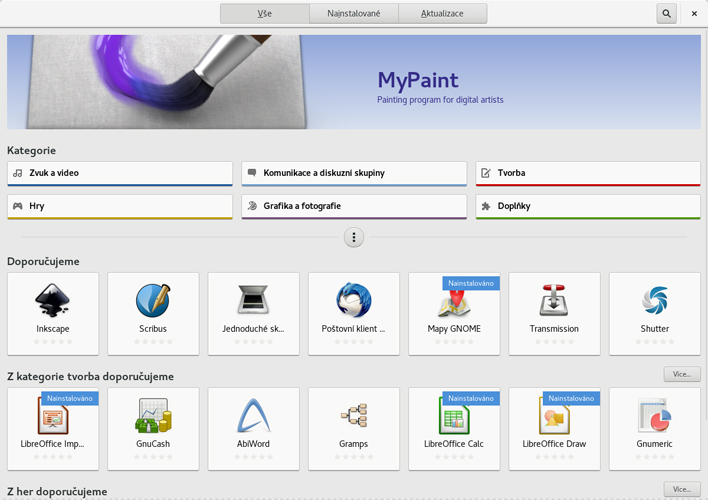The height and width of the screenshot is (500, 708).
Task: Open the Hry category
Action: pos(120,207)
